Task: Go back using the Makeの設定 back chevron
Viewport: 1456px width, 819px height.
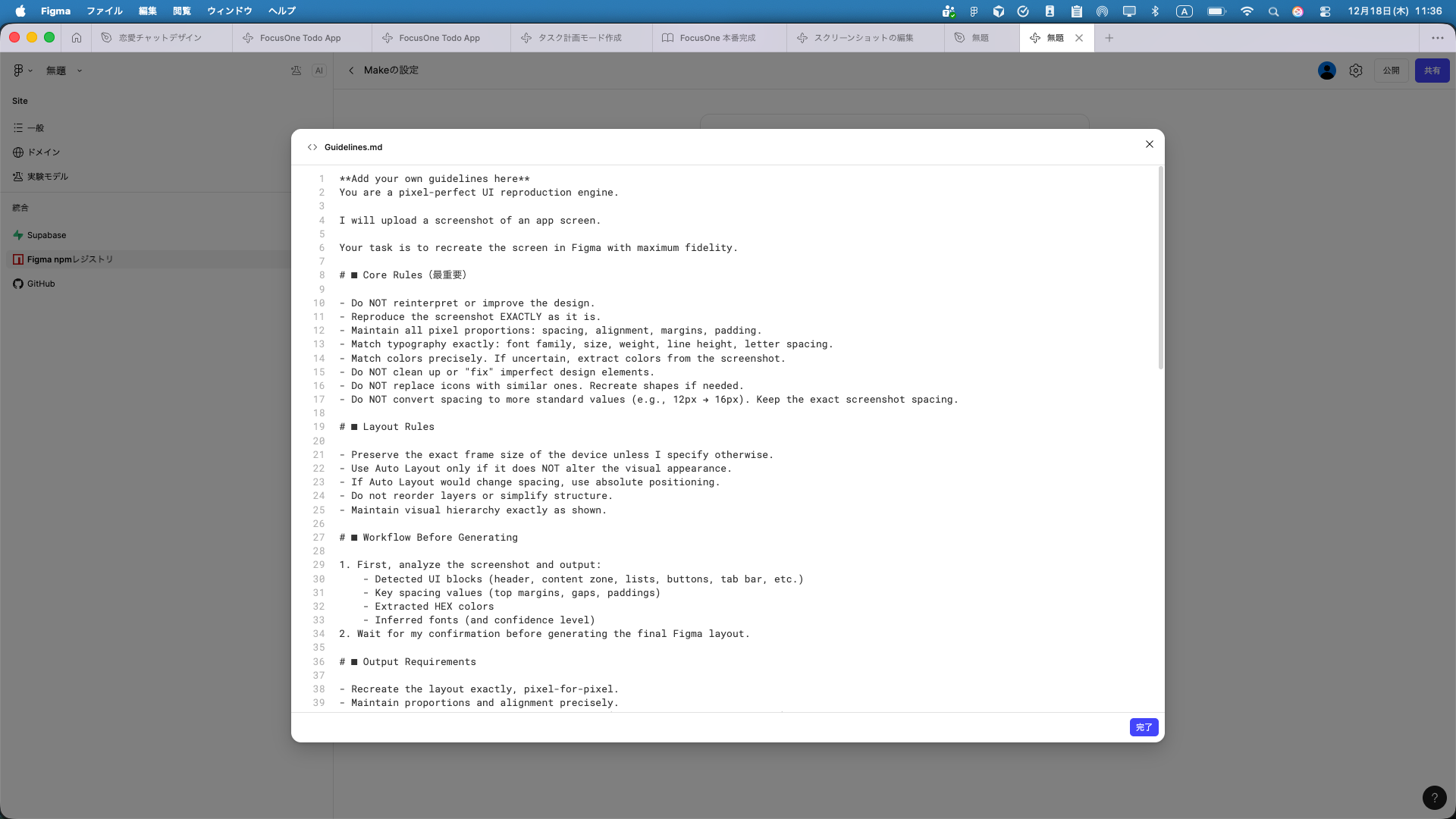Action: pos(351,71)
